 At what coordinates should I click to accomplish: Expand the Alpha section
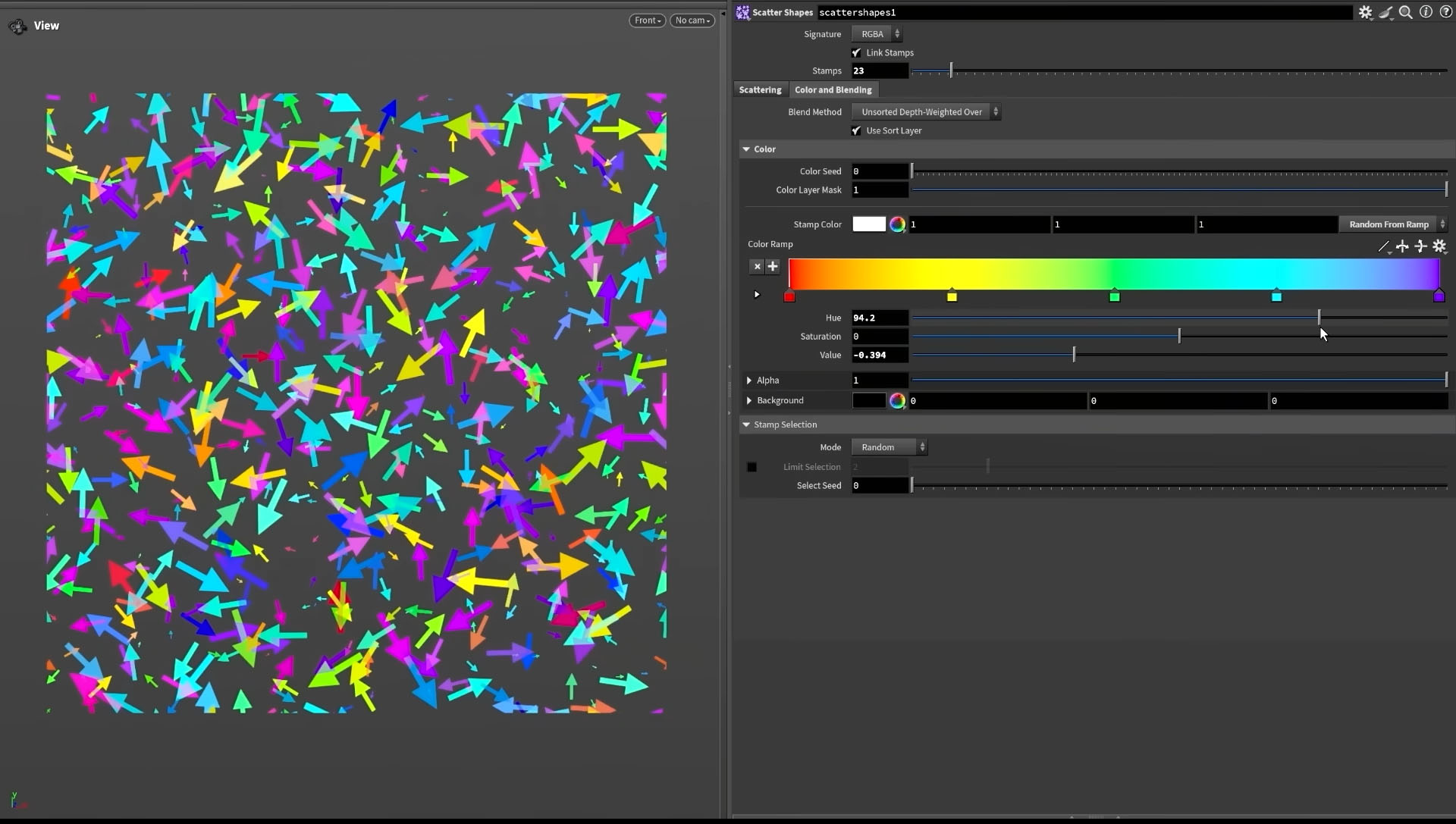click(x=749, y=381)
